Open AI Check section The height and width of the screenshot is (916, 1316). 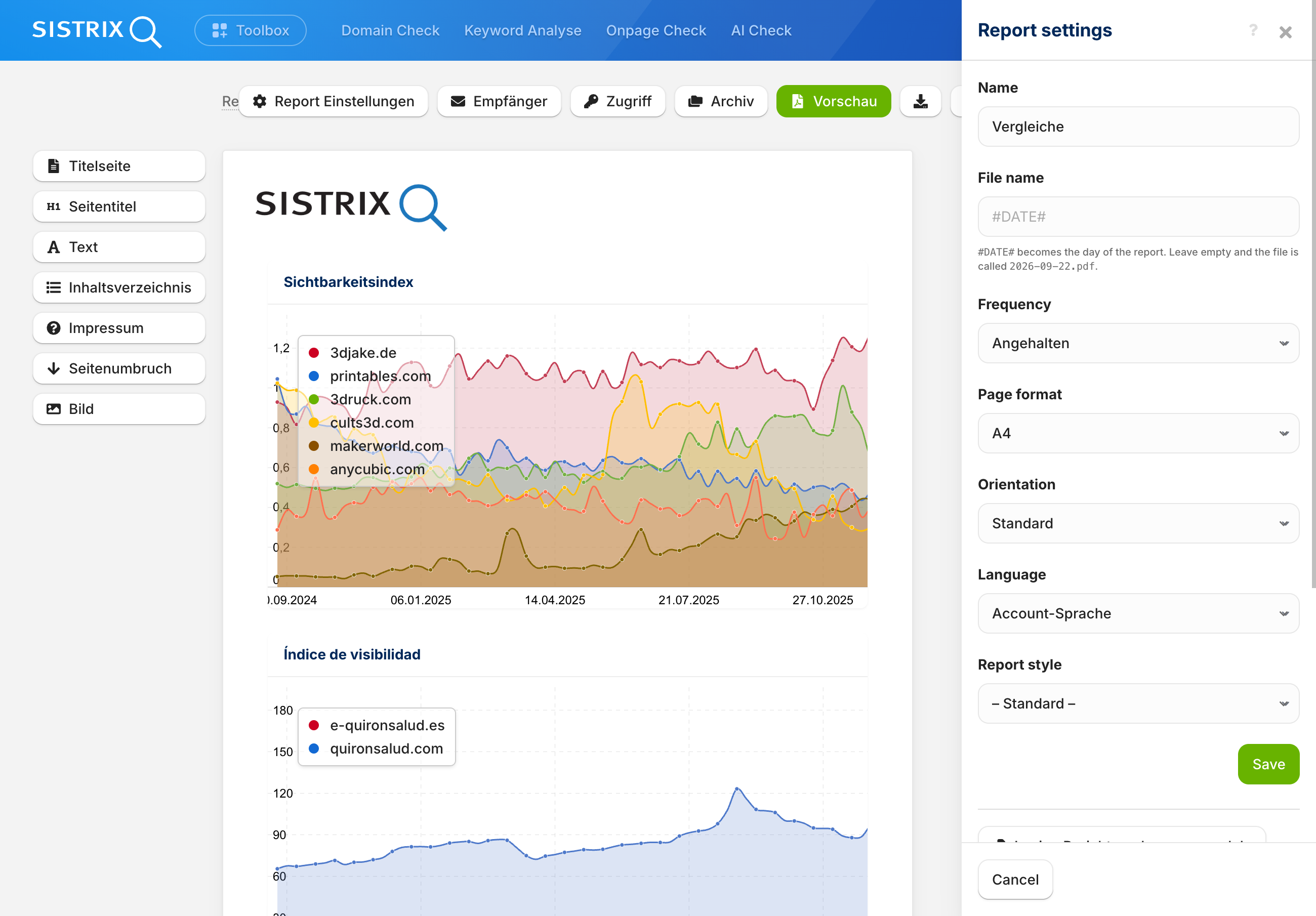(x=761, y=30)
